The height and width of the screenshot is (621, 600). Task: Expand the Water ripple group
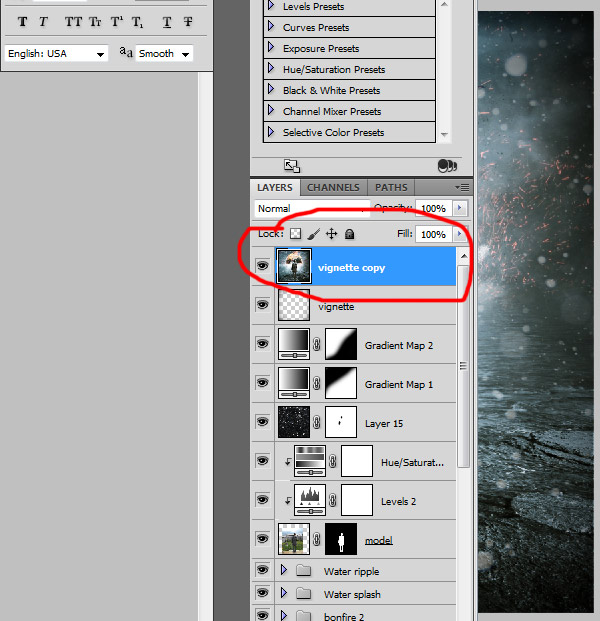[x=284, y=570]
